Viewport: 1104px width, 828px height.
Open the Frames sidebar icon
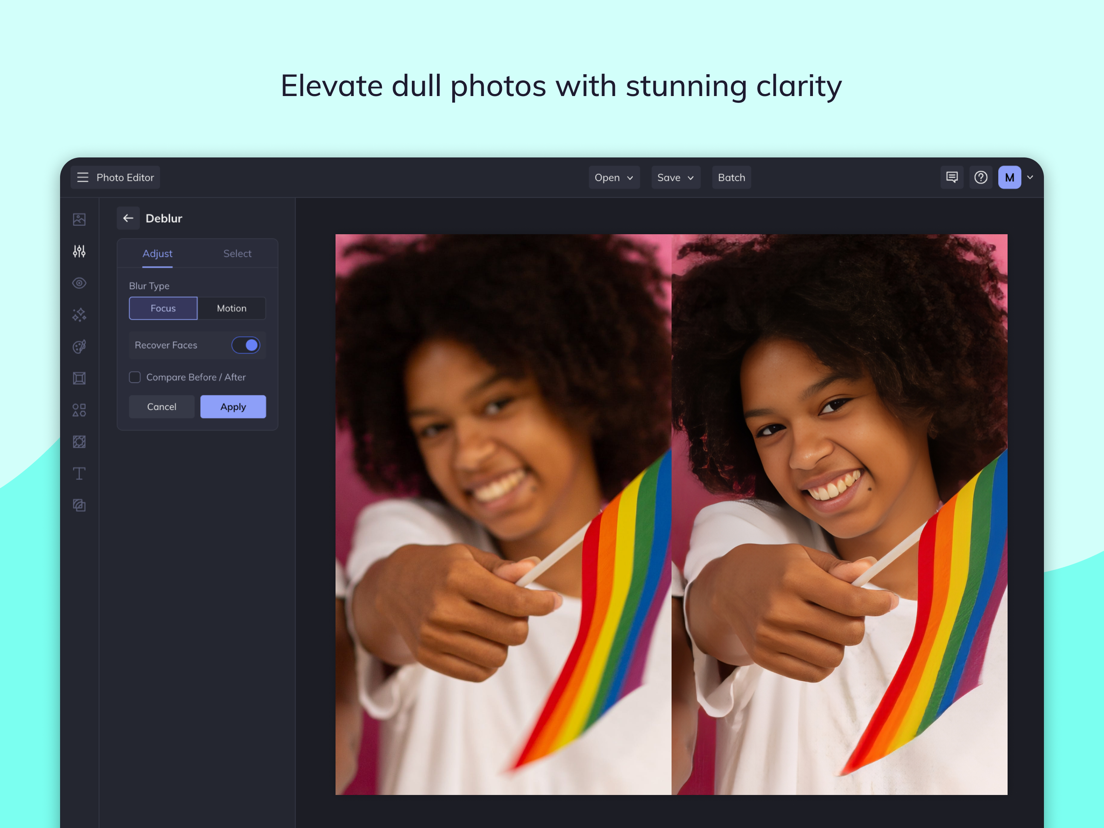coord(80,378)
